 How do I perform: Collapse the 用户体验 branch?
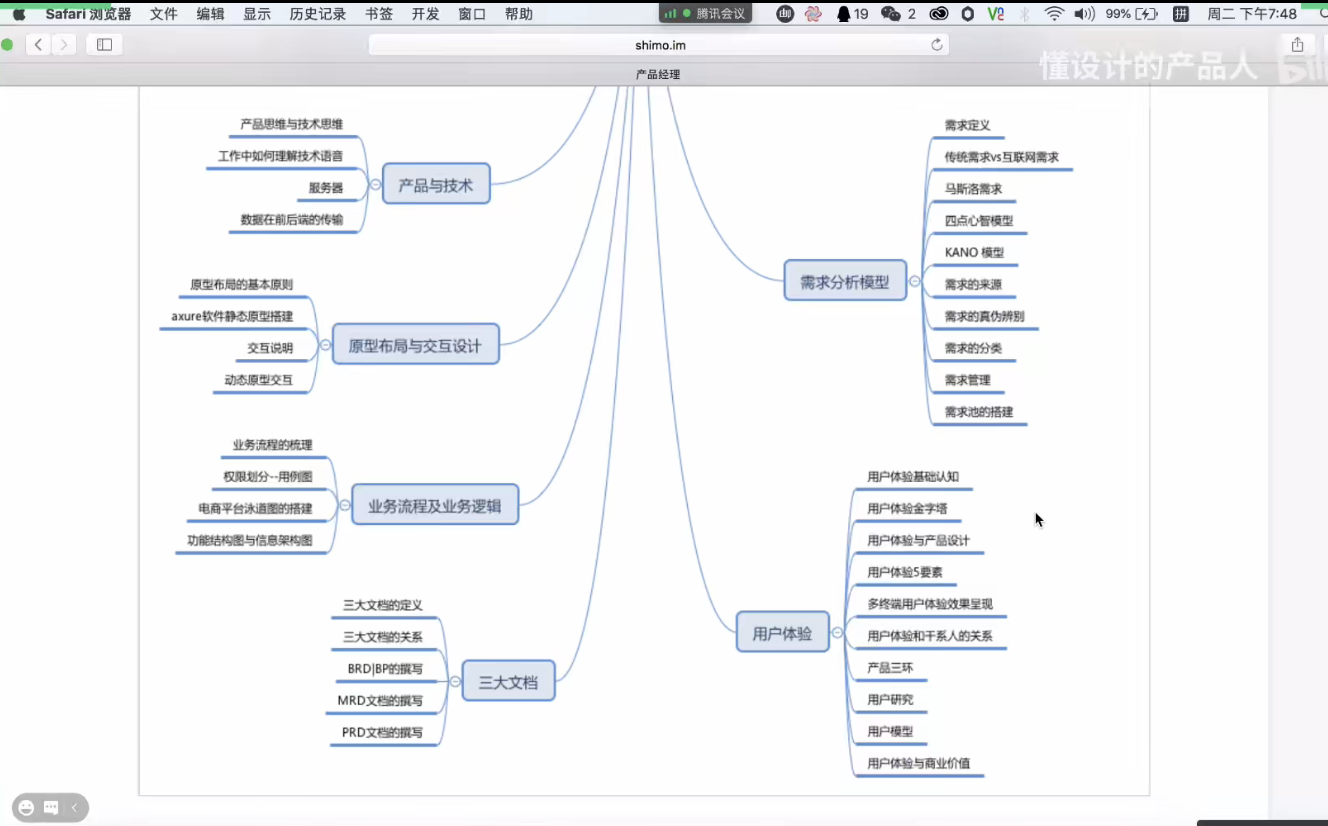coord(838,633)
